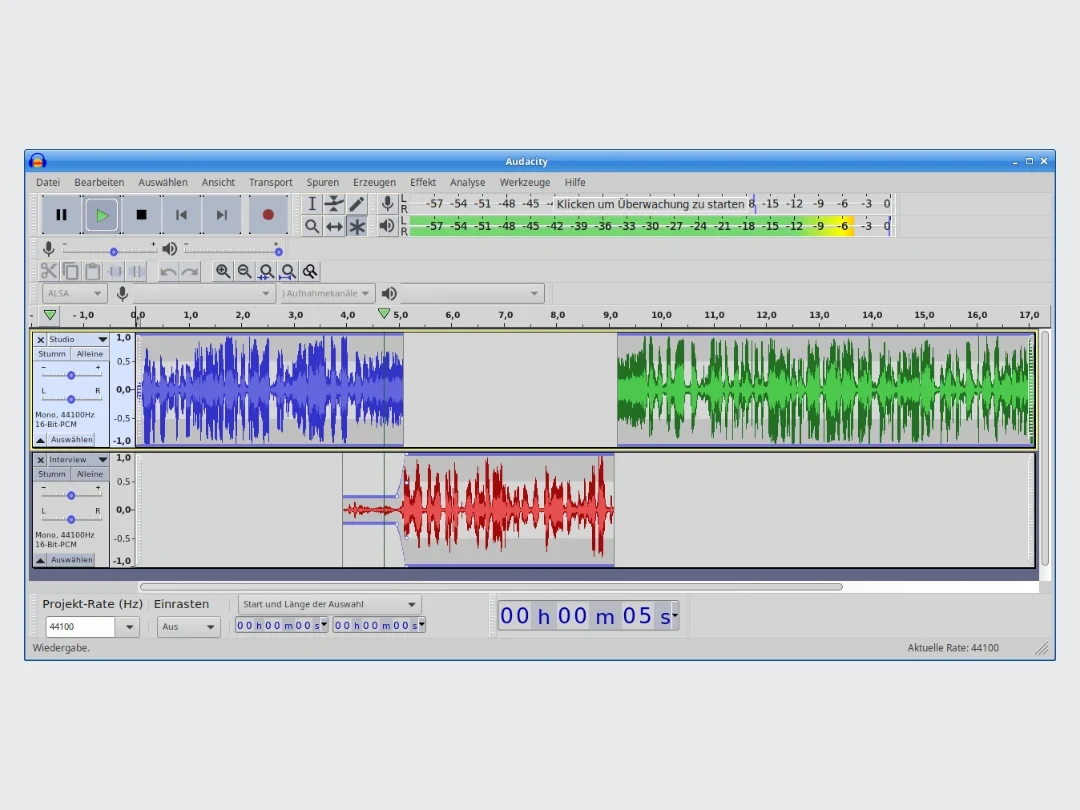Click the Interview track pan slider

click(x=71, y=519)
